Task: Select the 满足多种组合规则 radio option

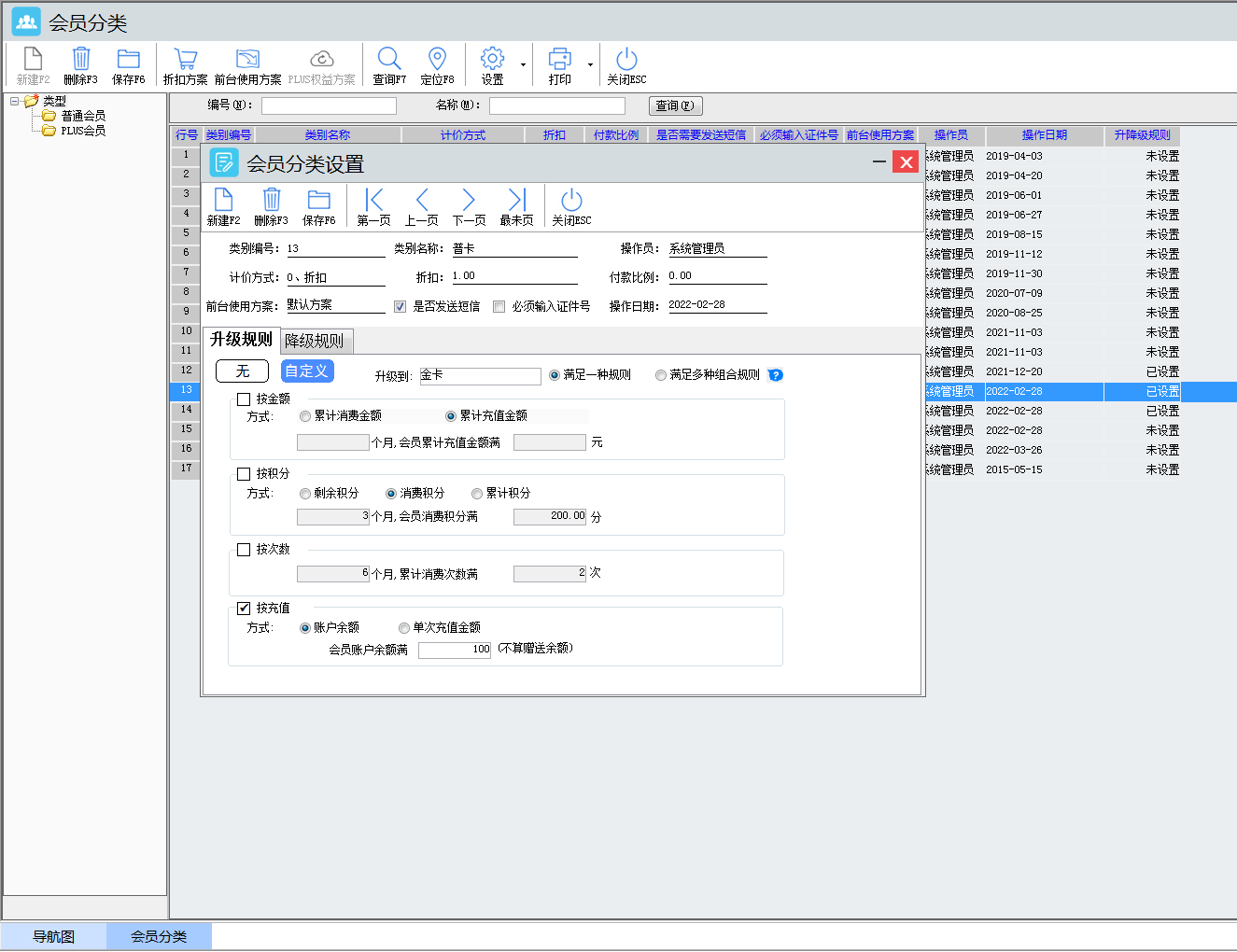Action: 661,375
